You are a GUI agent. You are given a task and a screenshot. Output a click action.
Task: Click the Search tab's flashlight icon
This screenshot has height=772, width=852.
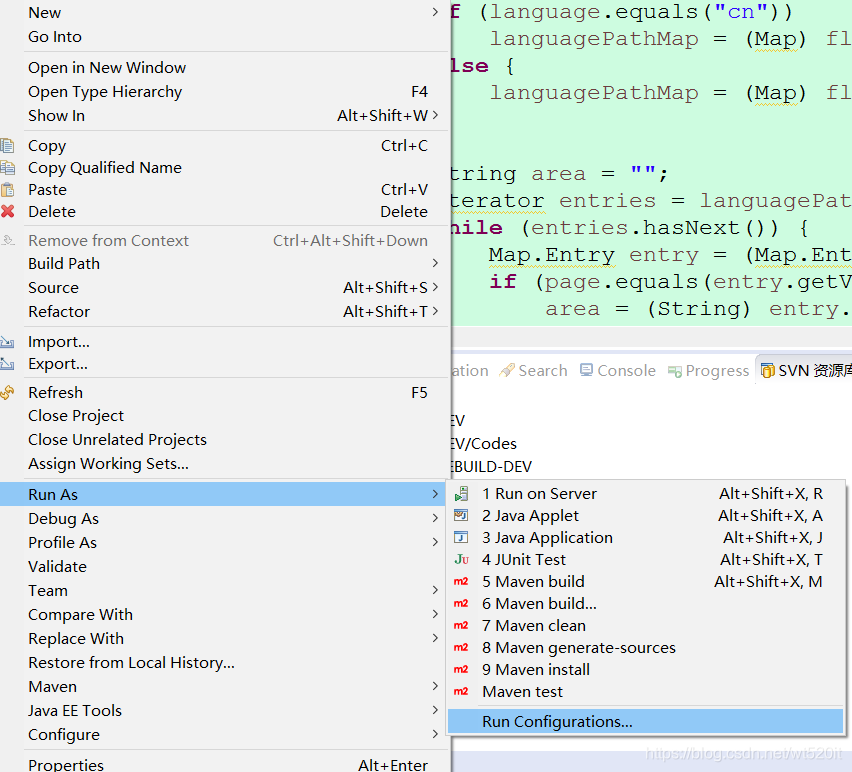(507, 371)
